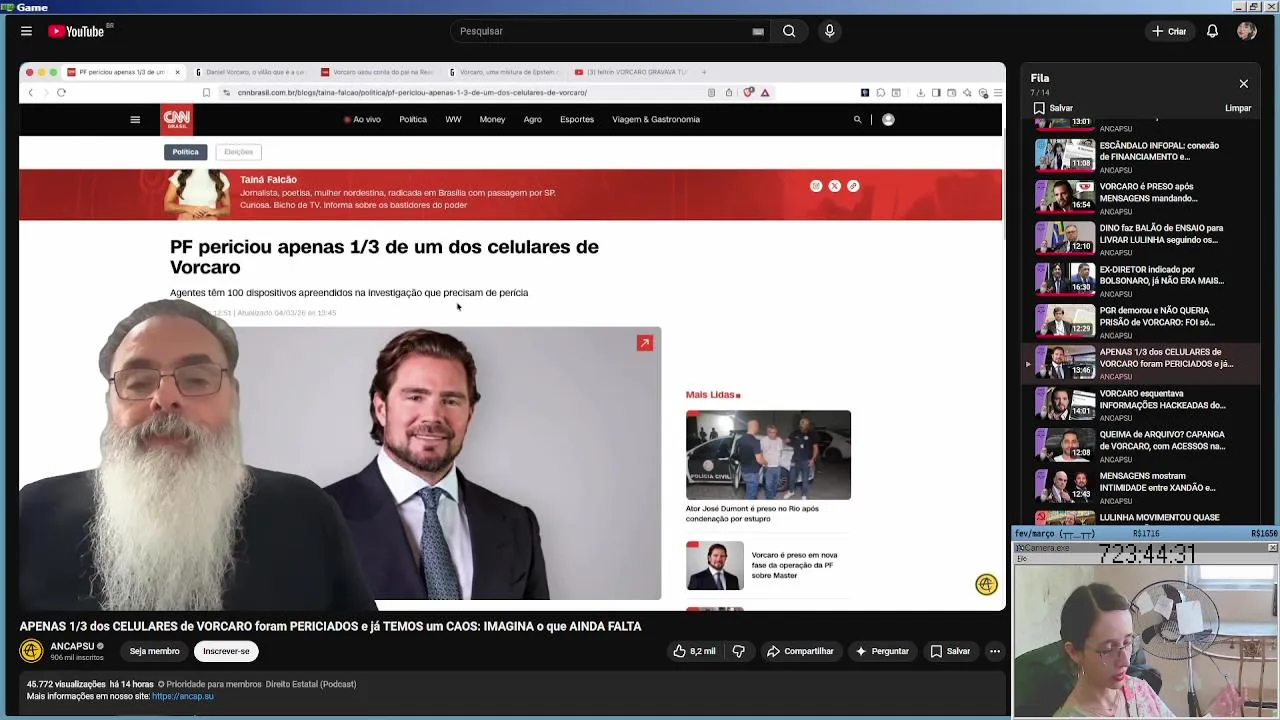Click the ANCAP channel watermark in the player
Screen dimensions: 1280x720
tap(986, 585)
